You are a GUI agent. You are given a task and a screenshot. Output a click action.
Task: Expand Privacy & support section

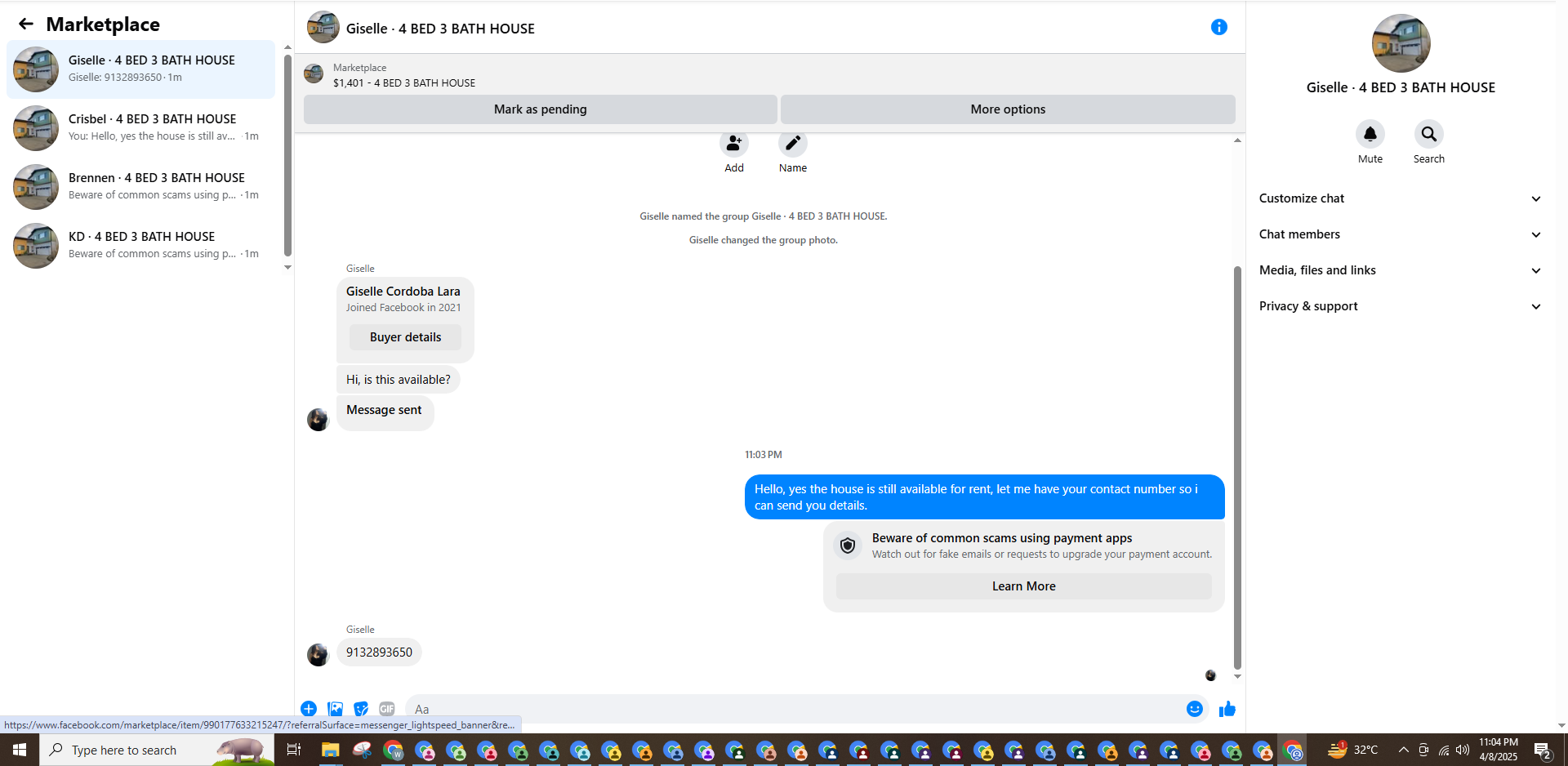(x=1401, y=306)
